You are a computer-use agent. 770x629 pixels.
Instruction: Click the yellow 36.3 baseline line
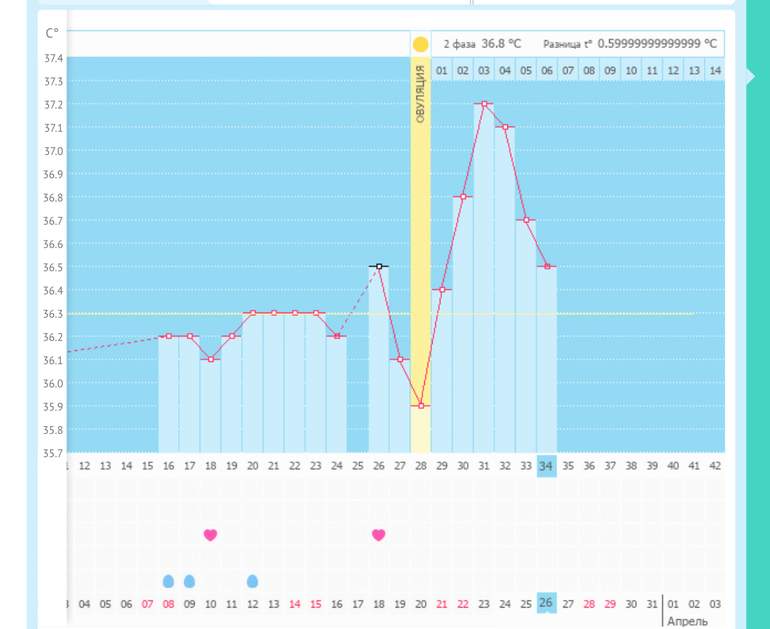600,314
